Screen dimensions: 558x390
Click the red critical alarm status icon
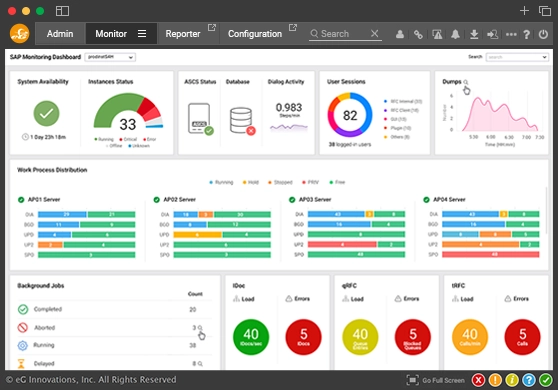479,380
